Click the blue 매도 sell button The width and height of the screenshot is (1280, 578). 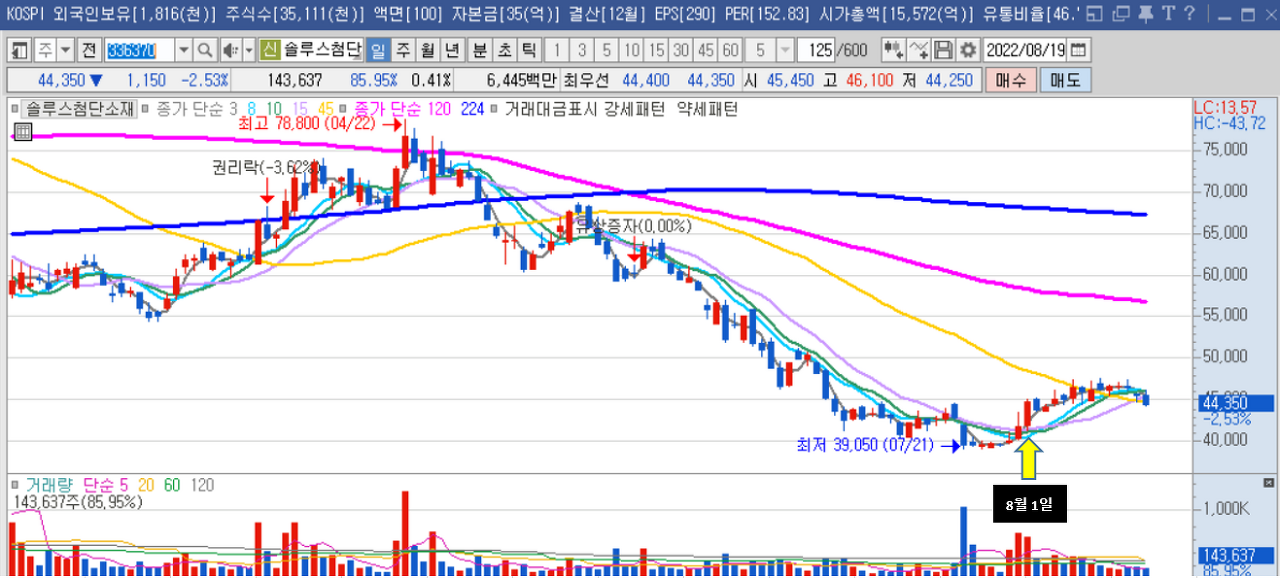[x=1065, y=80]
